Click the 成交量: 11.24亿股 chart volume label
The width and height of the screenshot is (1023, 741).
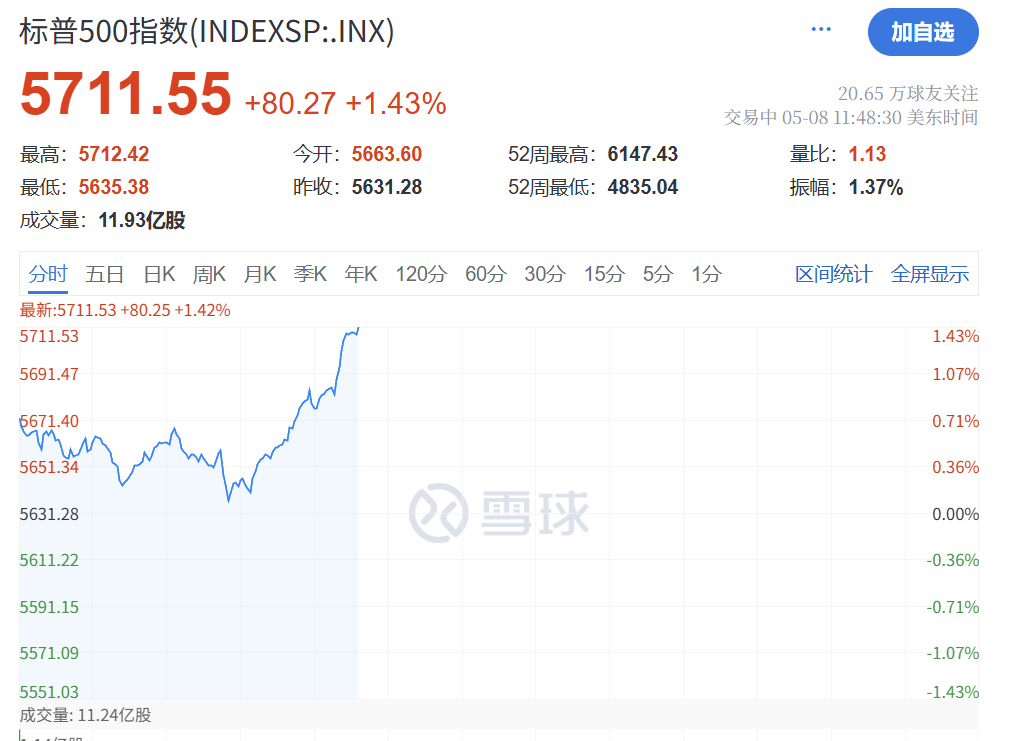(x=85, y=716)
